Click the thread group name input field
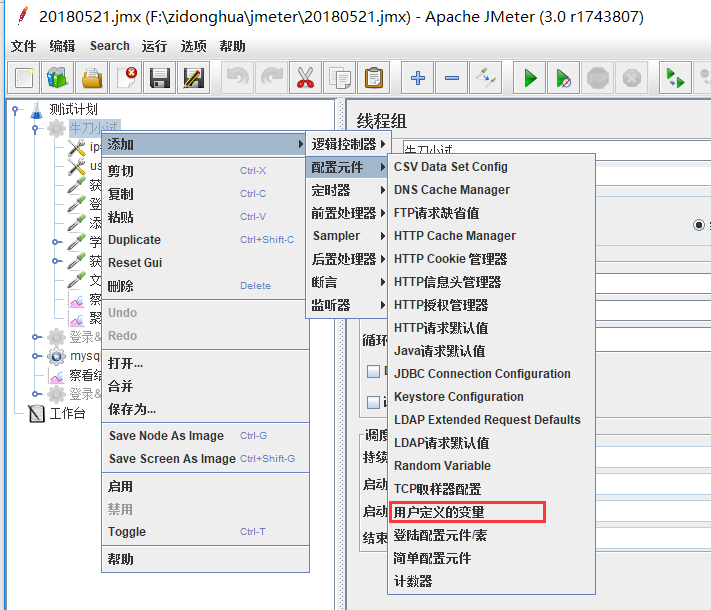Viewport: 711px width, 610px height. [557, 150]
